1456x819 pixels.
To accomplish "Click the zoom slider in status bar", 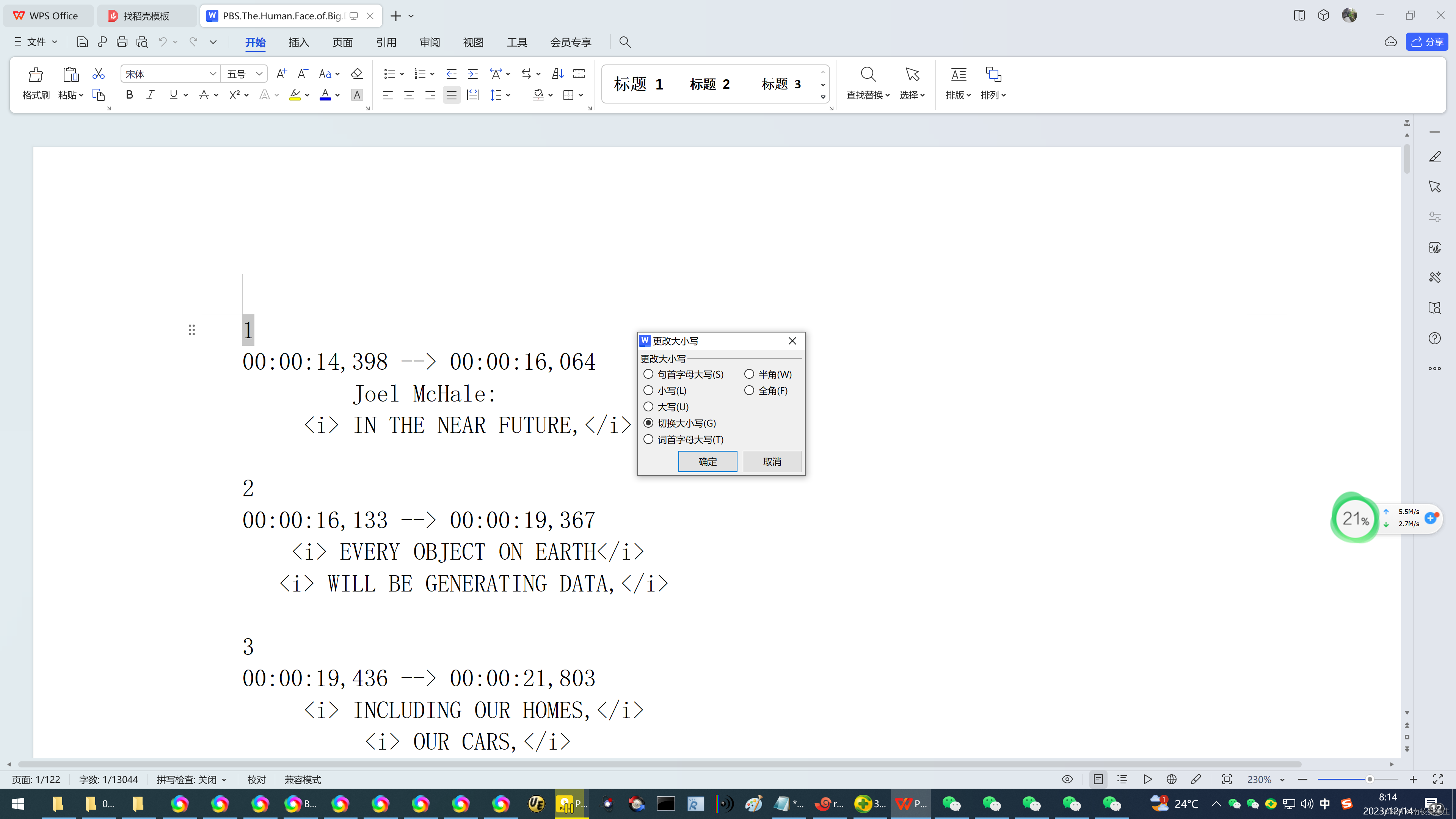I will [x=1370, y=780].
